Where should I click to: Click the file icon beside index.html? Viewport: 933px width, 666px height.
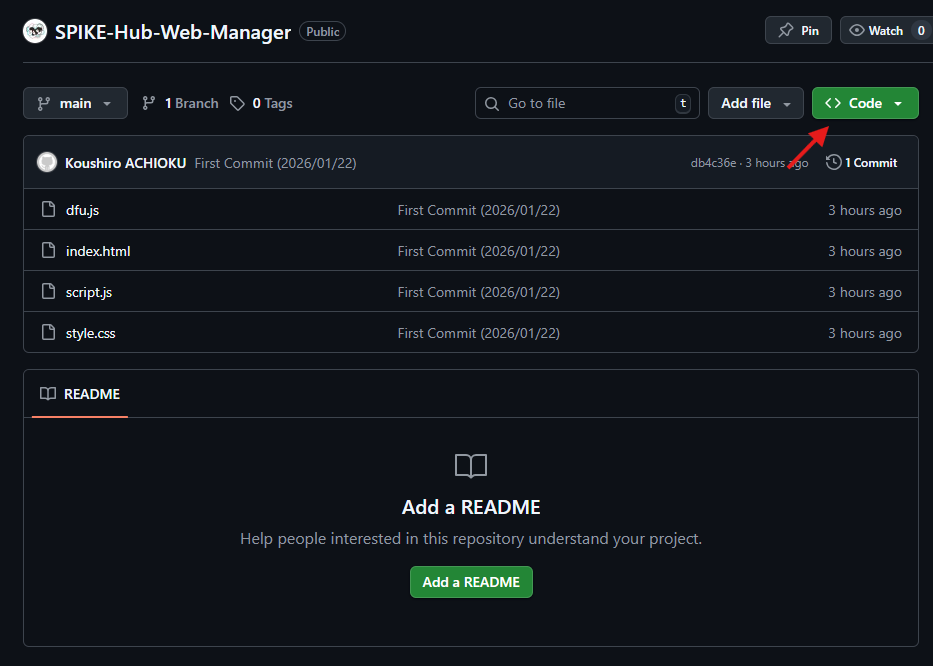pyautogui.click(x=48, y=250)
